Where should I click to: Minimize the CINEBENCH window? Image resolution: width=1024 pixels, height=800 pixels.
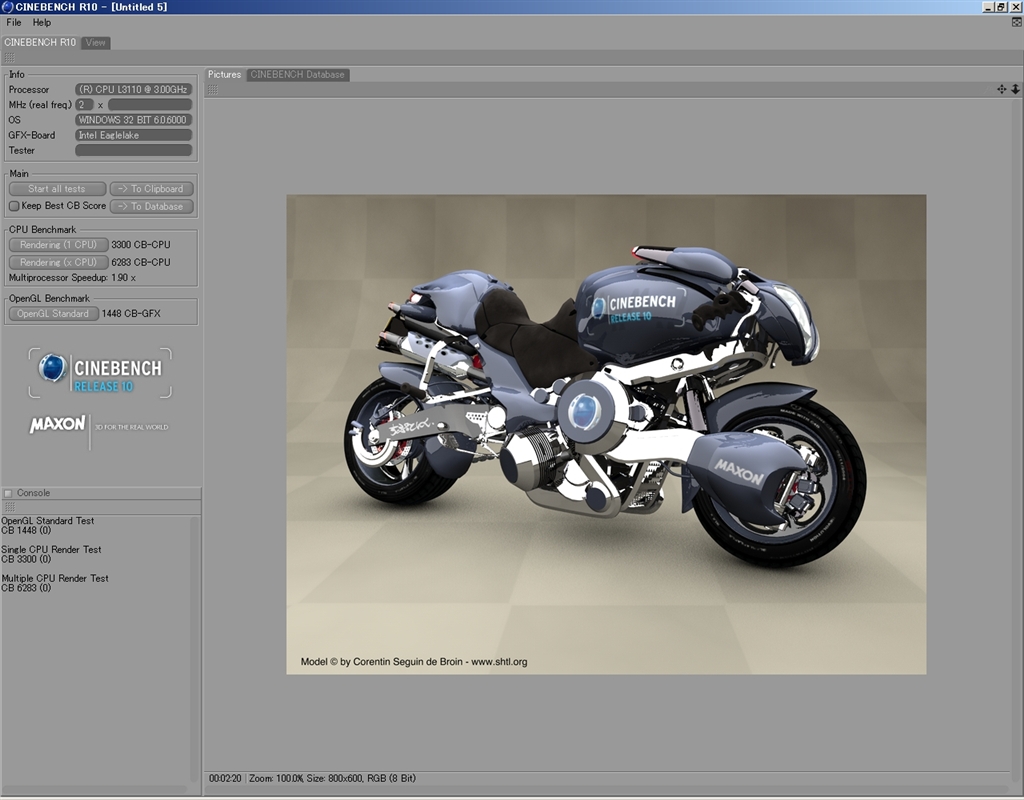(x=988, y=7)
